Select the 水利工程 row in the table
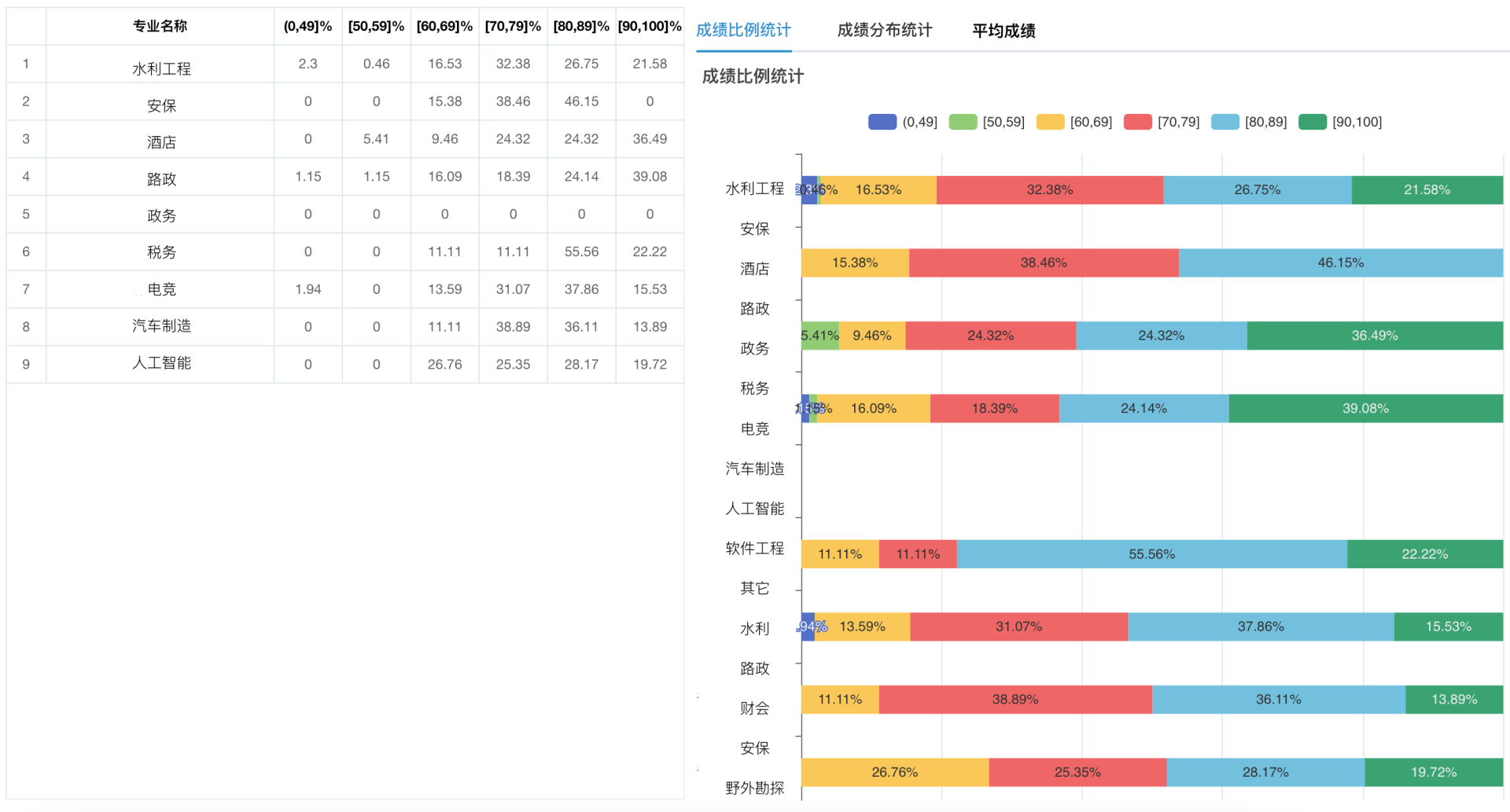Viewport: 1510px width, 812px height. pos(161,68)
